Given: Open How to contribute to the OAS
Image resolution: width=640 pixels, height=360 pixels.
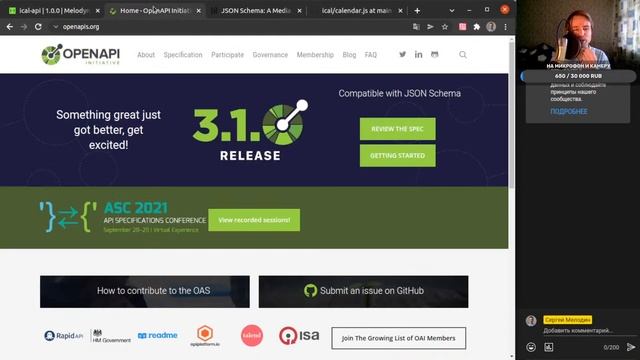Looking at the screenshot, I should coord(145,291).
